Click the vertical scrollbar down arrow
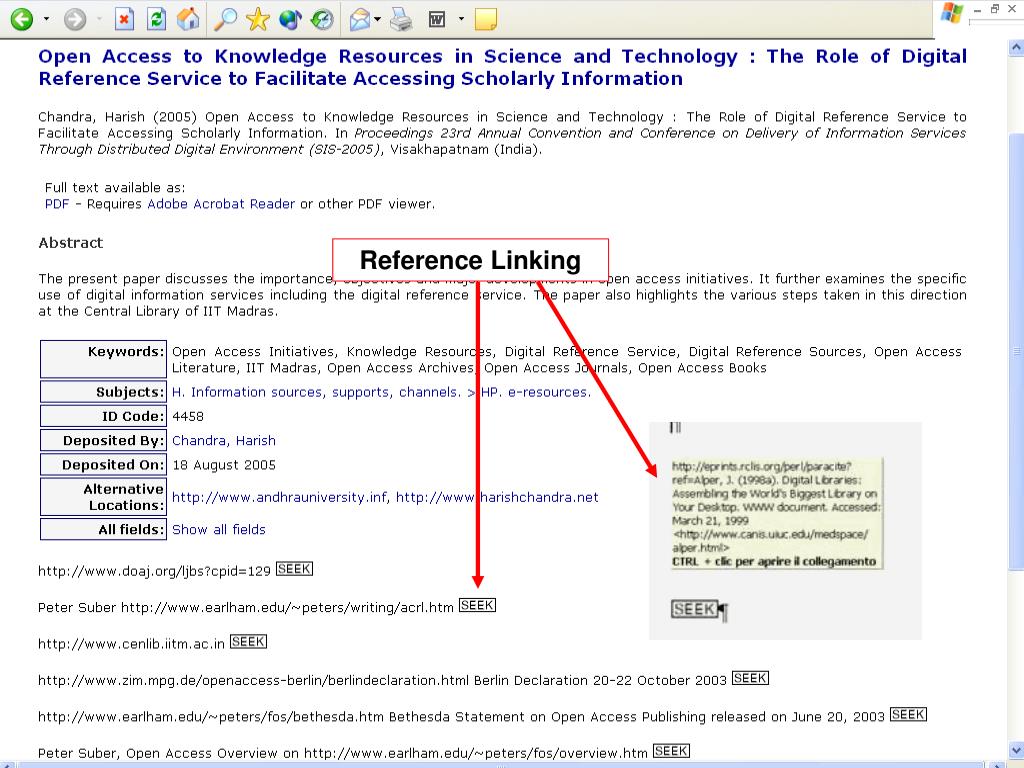This screenshot has width=1024, height=768. point(1016,750)
